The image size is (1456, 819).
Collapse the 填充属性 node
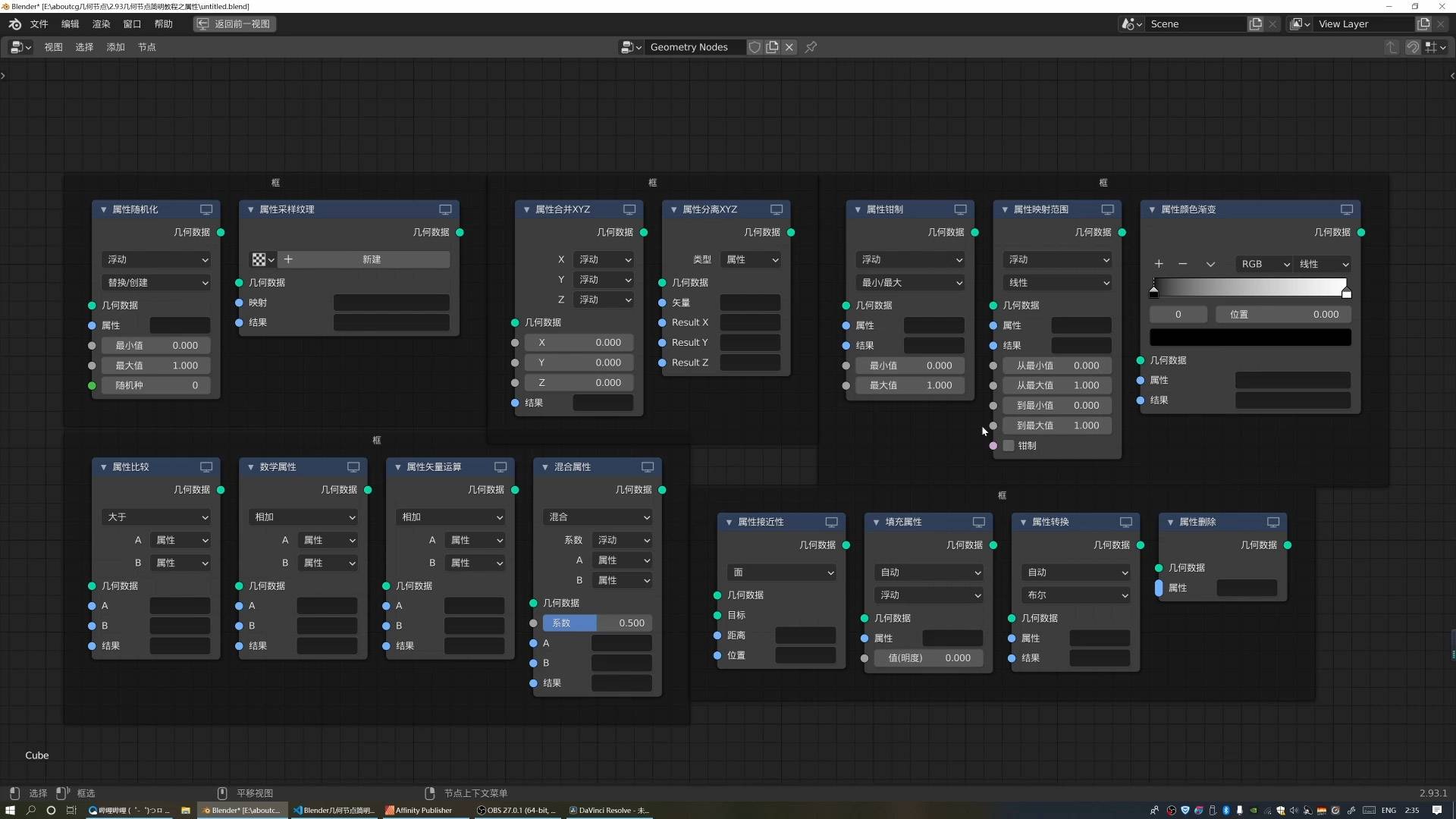876,522
